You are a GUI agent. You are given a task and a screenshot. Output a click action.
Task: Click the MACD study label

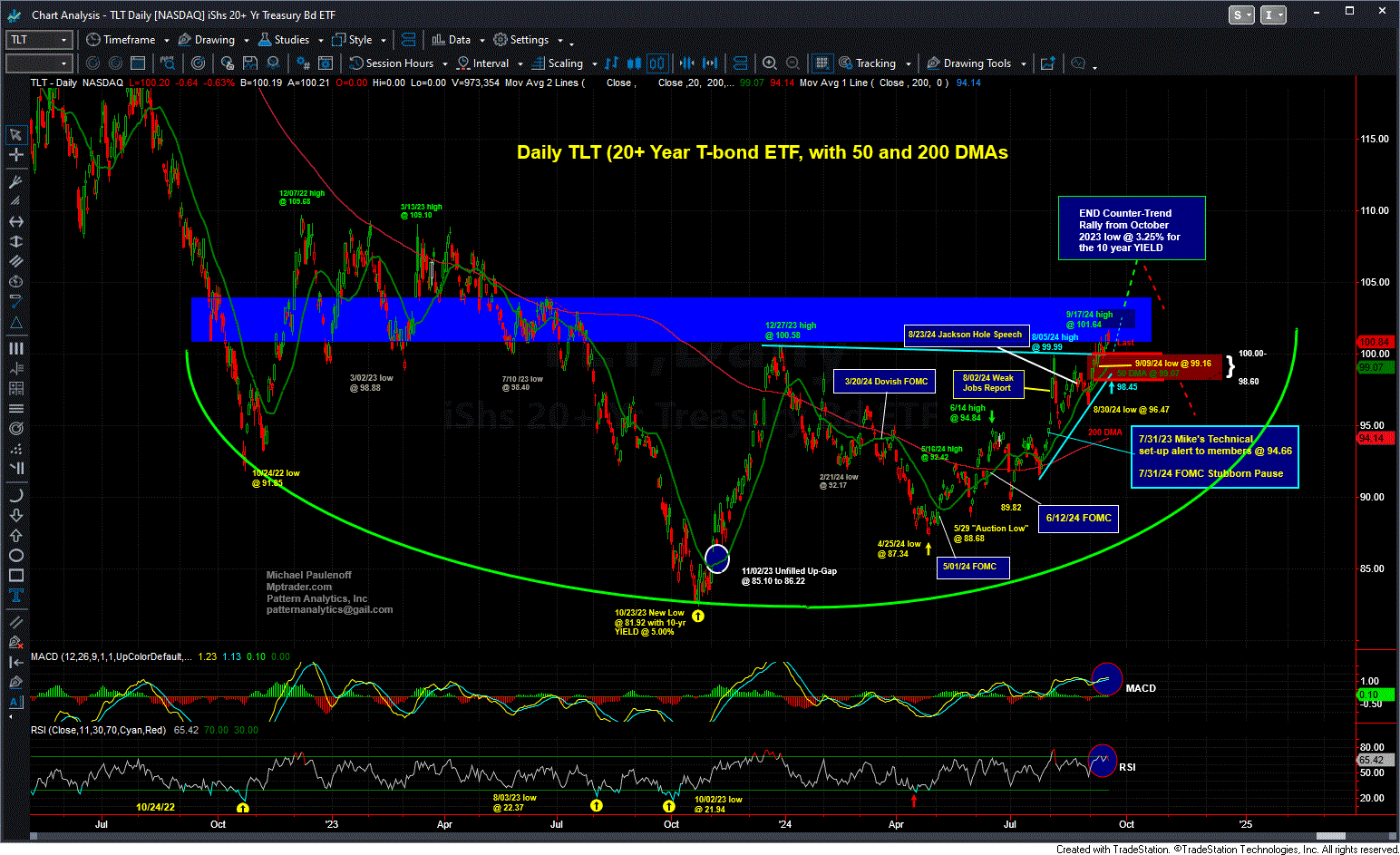coord(112,656)
